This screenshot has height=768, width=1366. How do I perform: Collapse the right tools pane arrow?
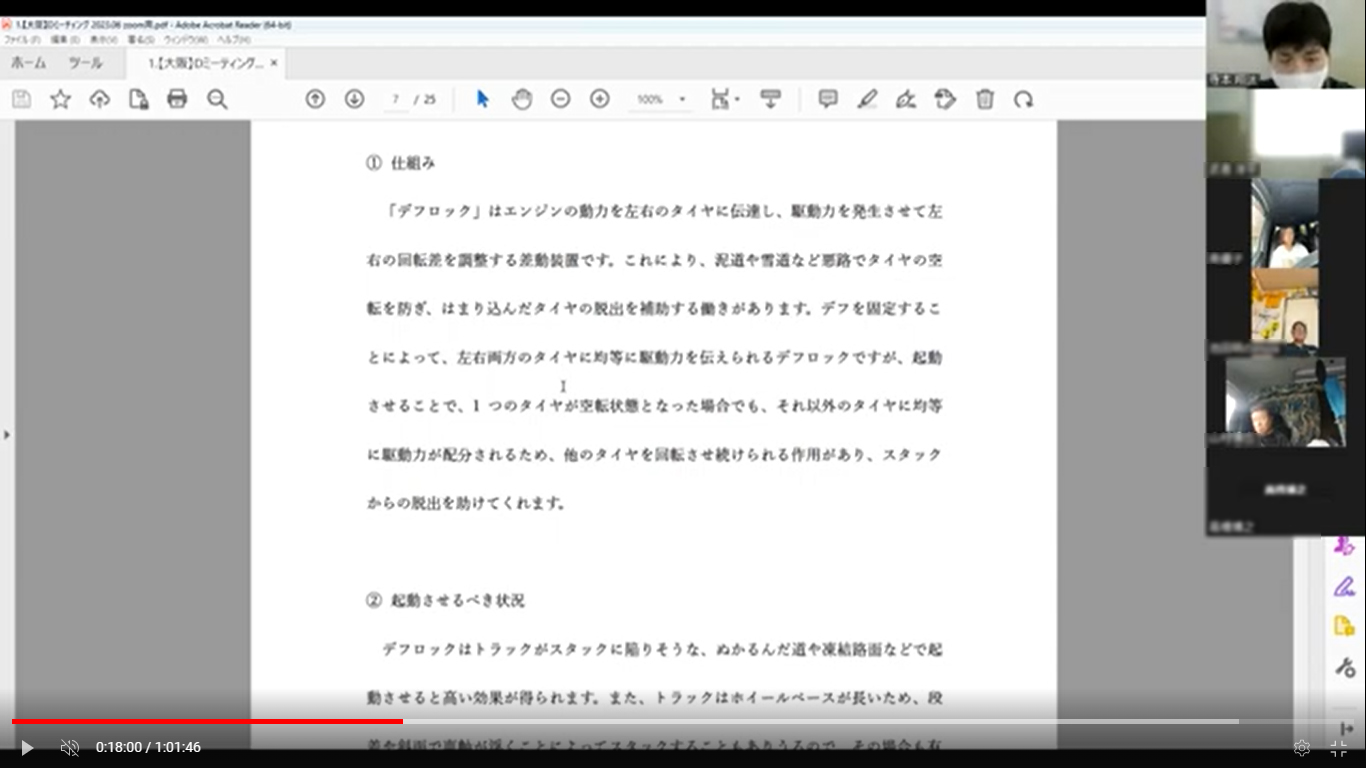1346,729
